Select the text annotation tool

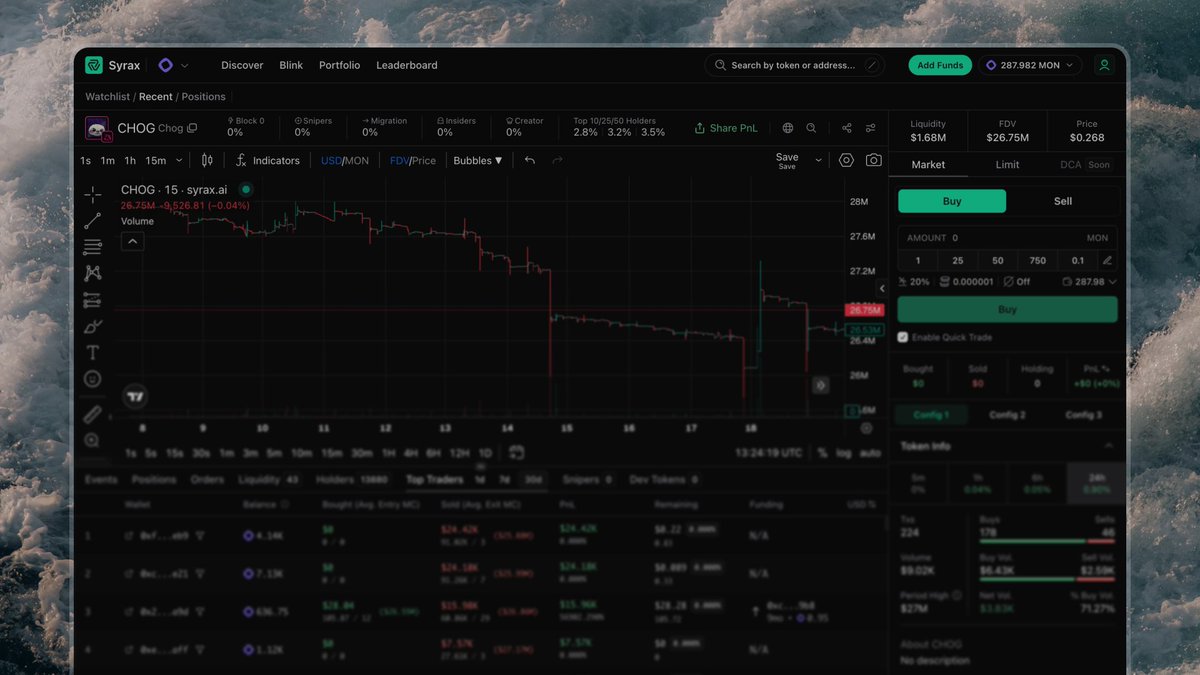coord(92,352)
